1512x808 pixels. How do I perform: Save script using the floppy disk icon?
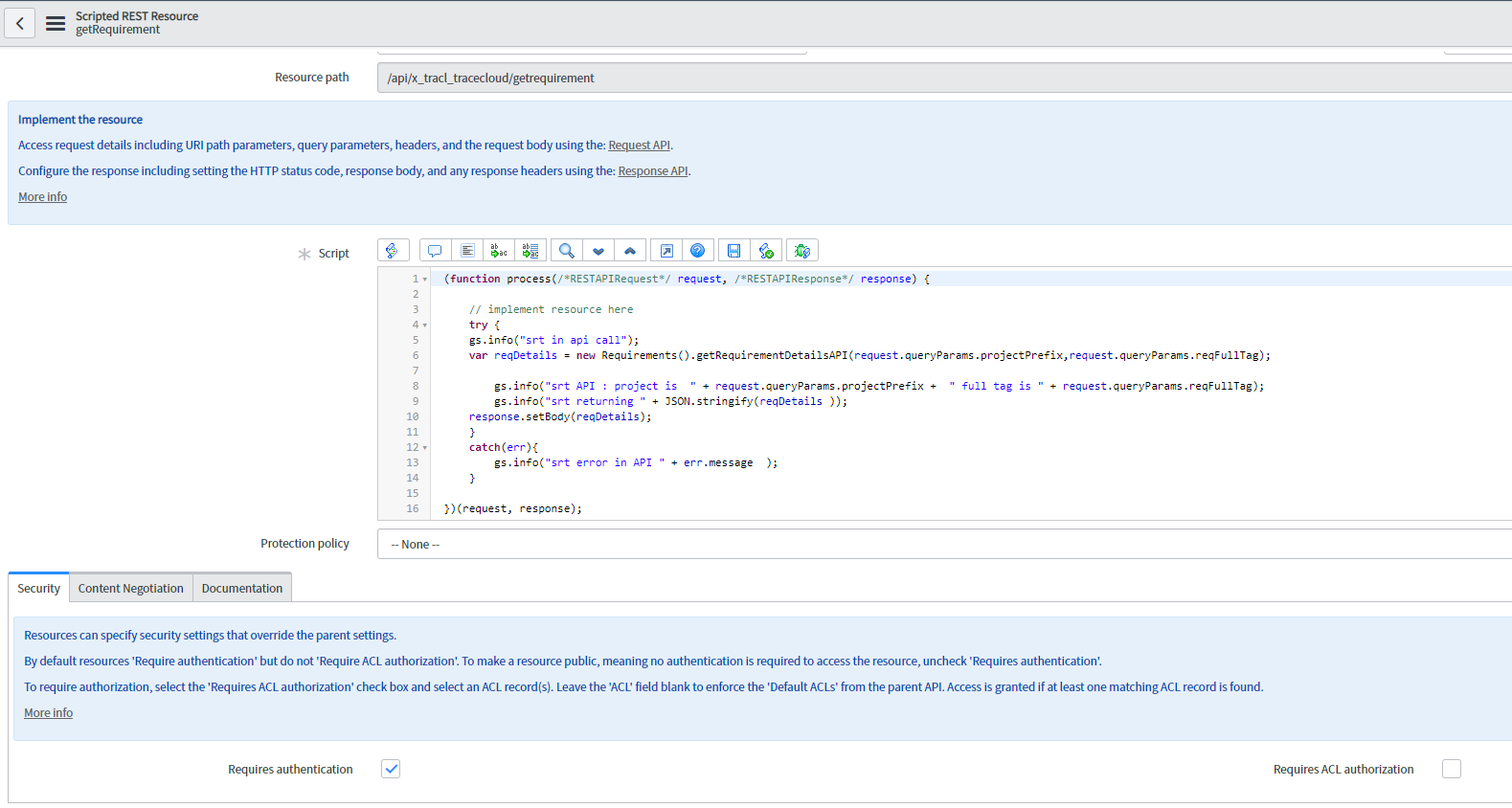(733, 251)
